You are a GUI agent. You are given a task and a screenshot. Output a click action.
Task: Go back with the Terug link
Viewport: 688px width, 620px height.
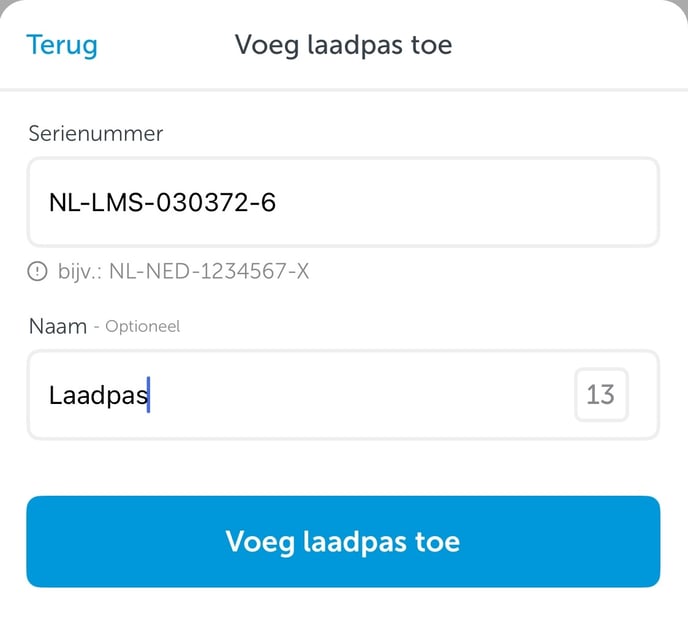tap(62, 45)
